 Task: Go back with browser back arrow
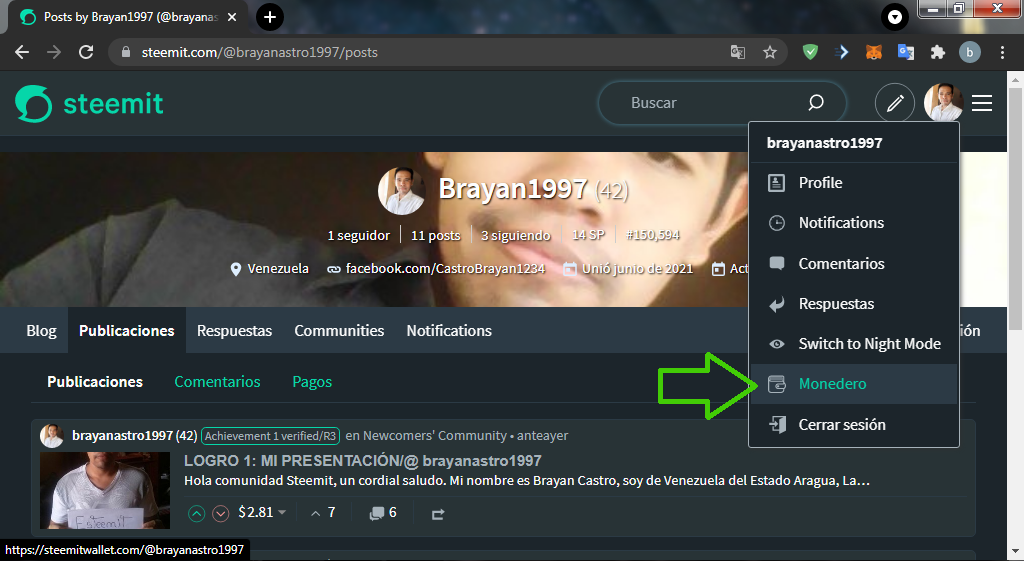[x=22, y=52]
